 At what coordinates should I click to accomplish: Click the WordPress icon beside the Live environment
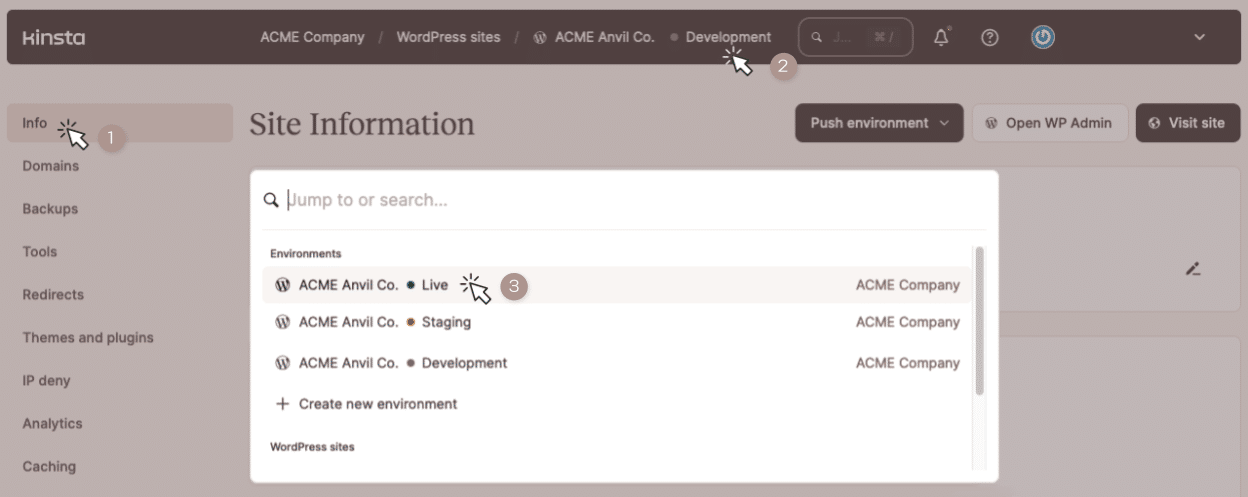click(282, 285)
